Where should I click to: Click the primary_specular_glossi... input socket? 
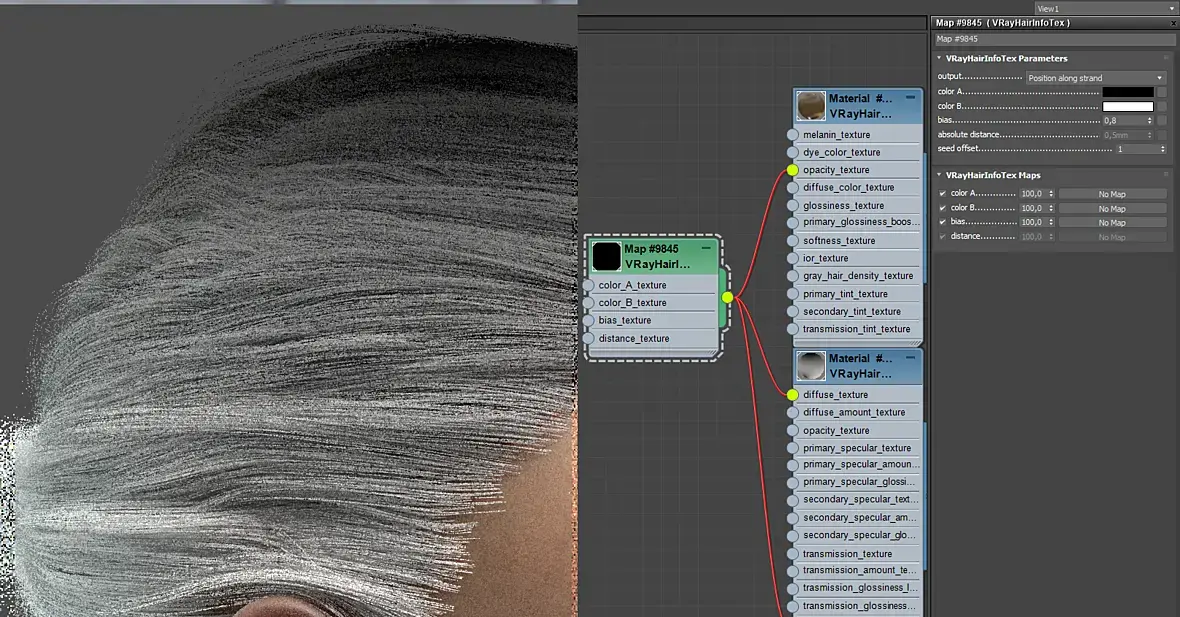tap(792, 482)
